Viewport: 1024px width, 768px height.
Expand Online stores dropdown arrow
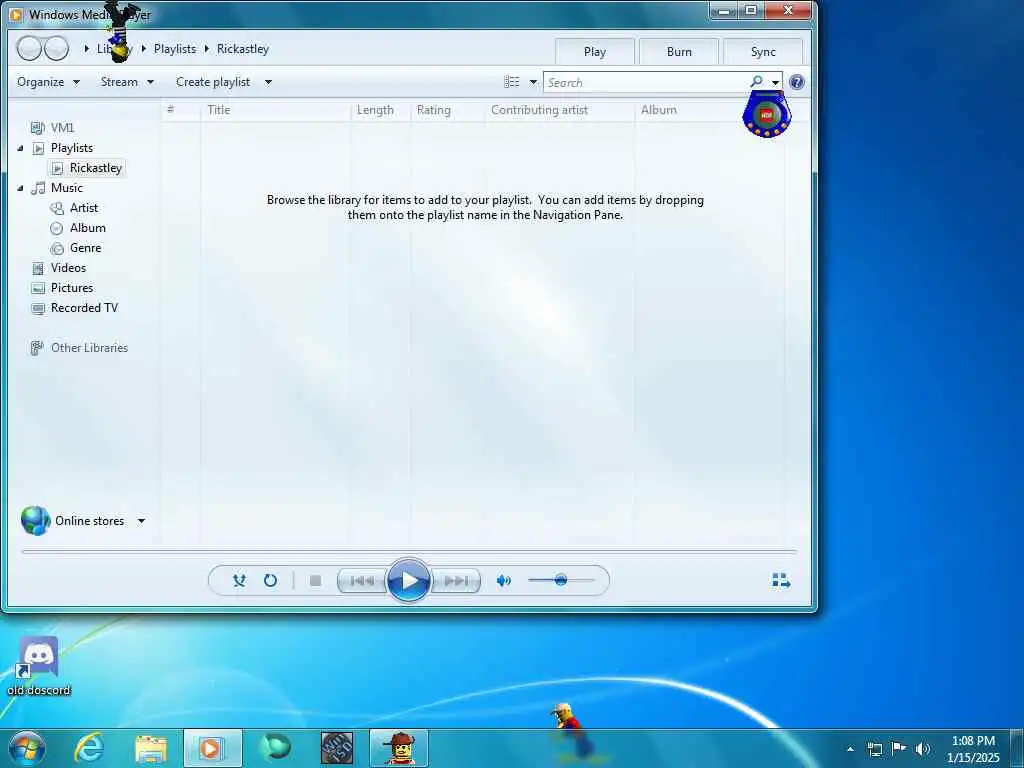pos(142,521)
